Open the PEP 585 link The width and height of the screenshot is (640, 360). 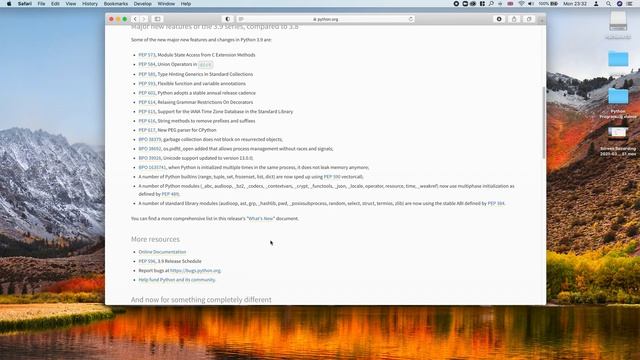tap(147, 74)
